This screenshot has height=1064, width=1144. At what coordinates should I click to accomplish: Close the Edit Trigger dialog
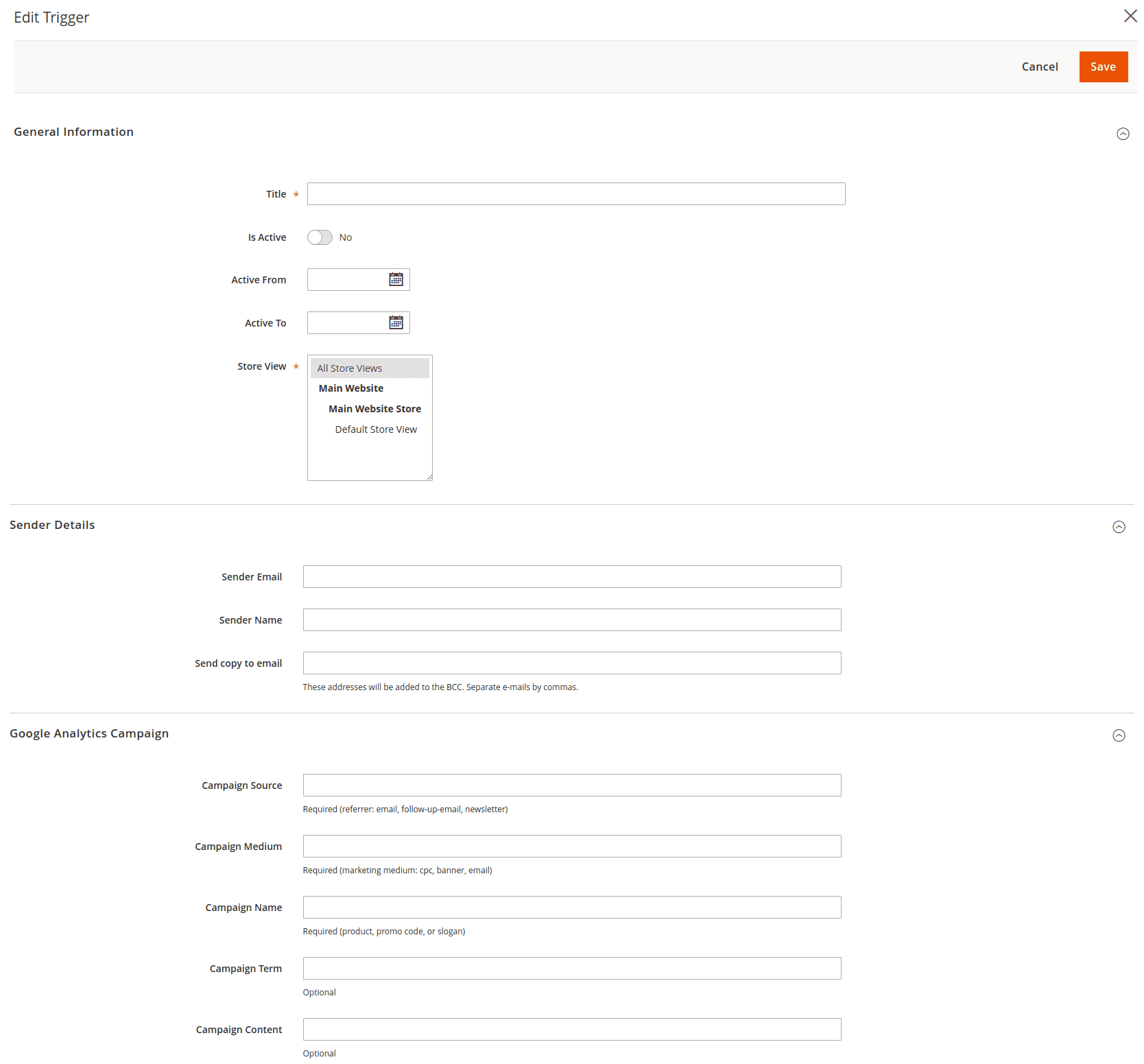coord(1130,16)
